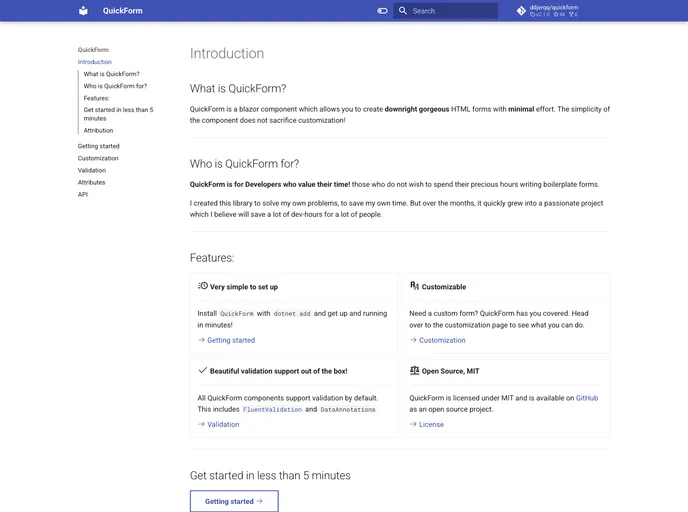Jump to Features: section in sidebar

[x=97, y=98]
